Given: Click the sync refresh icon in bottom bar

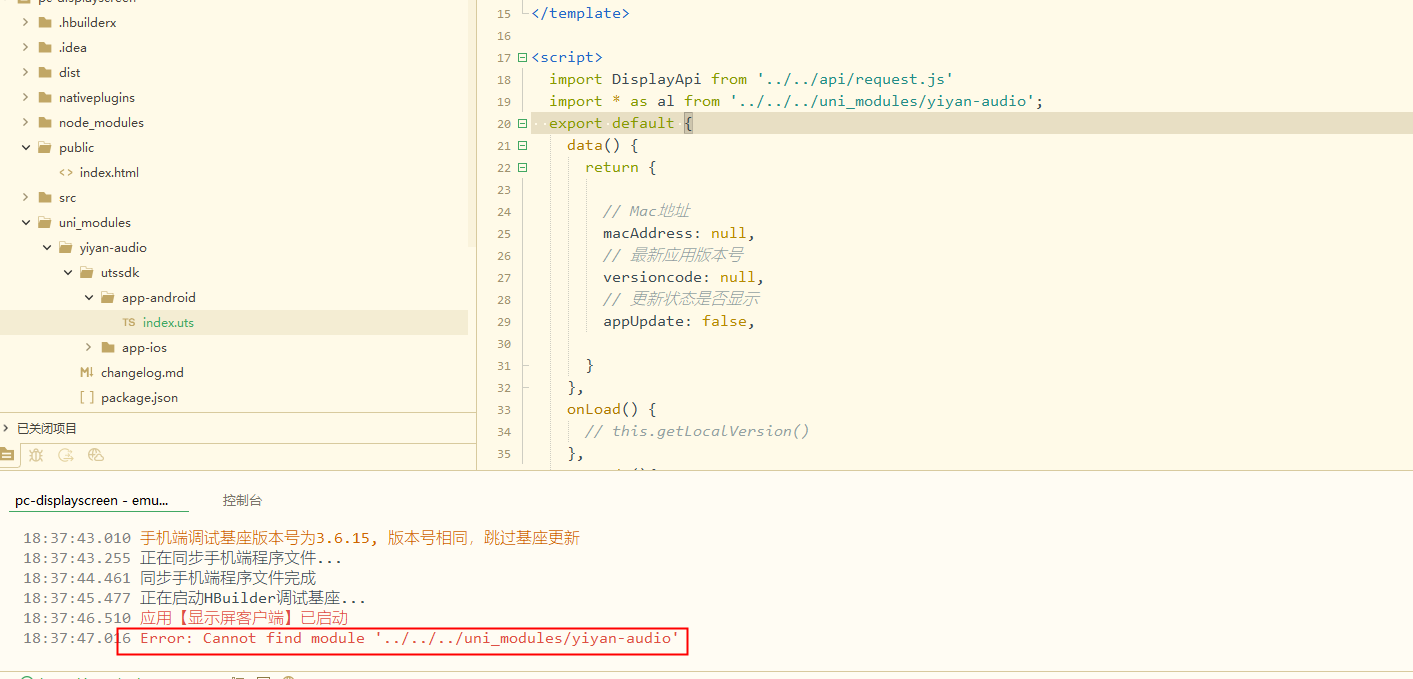Looking at the screenshot, I should [x=66, y=455].
